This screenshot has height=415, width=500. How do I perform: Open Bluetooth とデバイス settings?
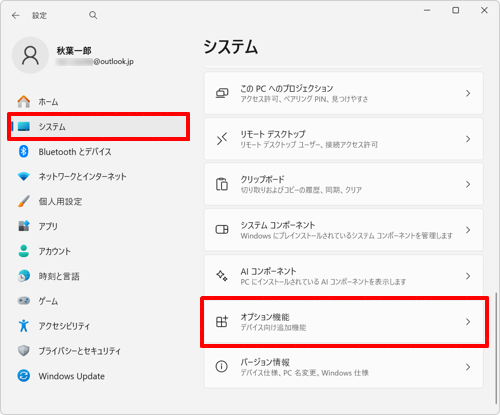(x=99, y=151)
